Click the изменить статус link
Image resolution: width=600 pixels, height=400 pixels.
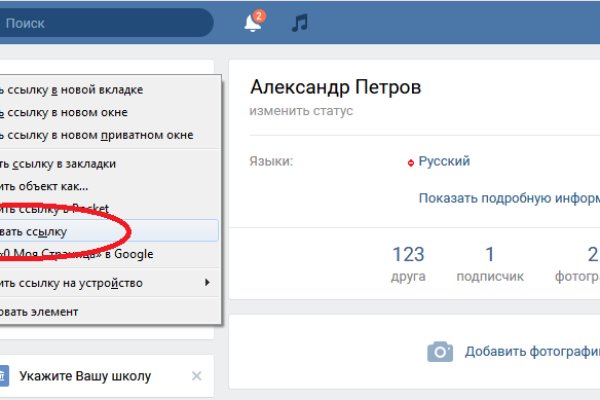pos(301,111)
